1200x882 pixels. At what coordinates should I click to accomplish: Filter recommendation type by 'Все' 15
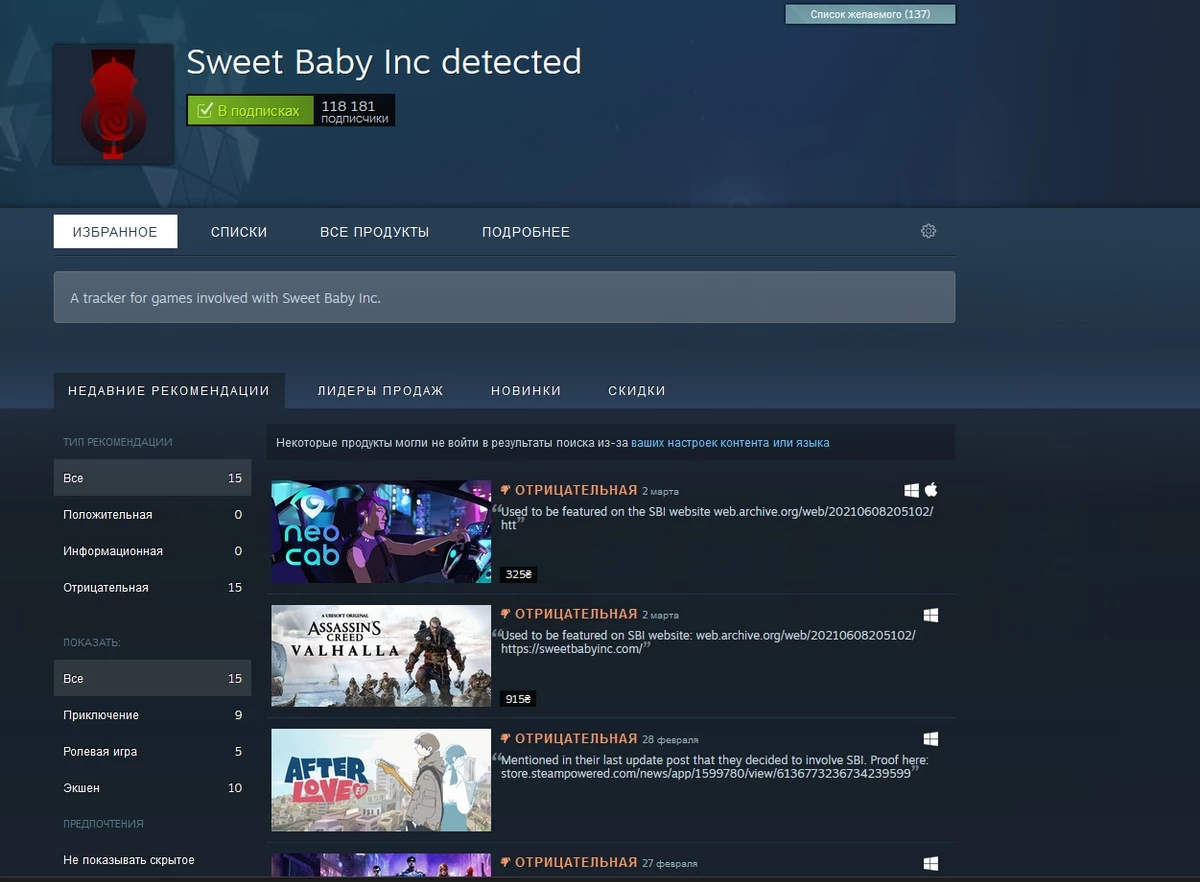(152, 478)
